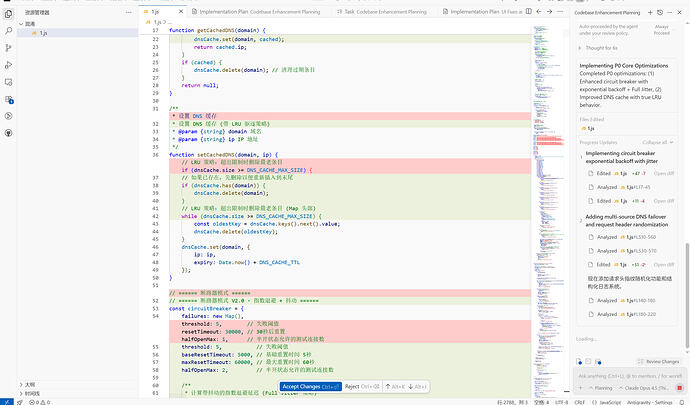The width and height of the screenshot is (690, 405).
Task: Open Source Control in activity bar
Action: point(8,48)
